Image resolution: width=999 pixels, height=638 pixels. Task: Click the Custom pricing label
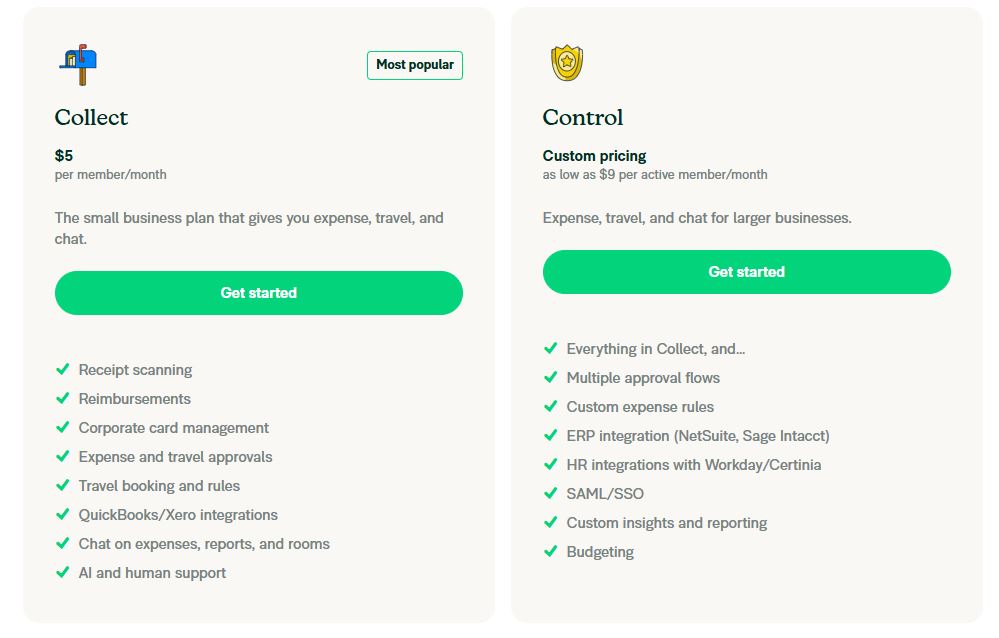pyautogui.click(x=594, y=156)
